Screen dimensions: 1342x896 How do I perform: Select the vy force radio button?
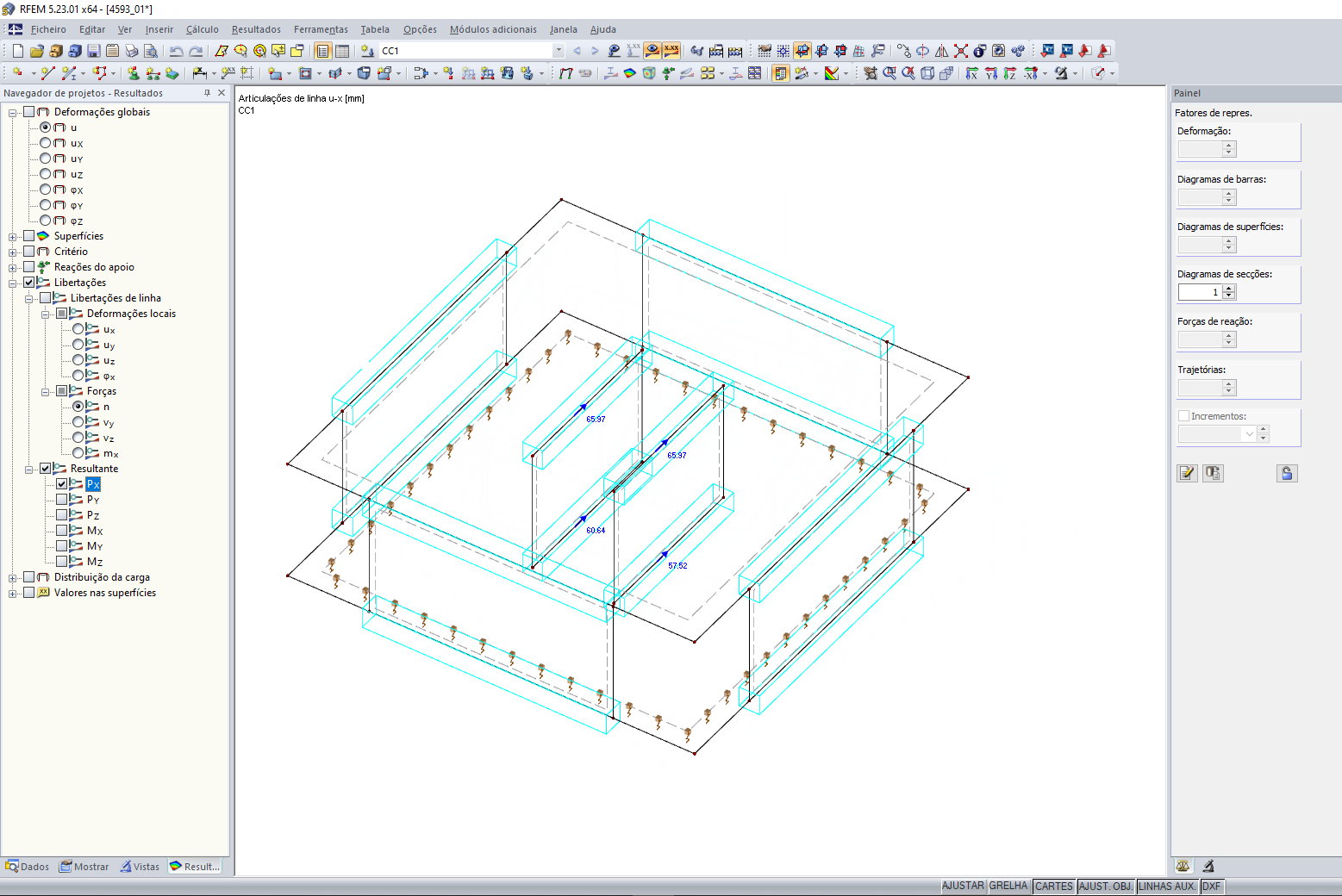(78, 422)
